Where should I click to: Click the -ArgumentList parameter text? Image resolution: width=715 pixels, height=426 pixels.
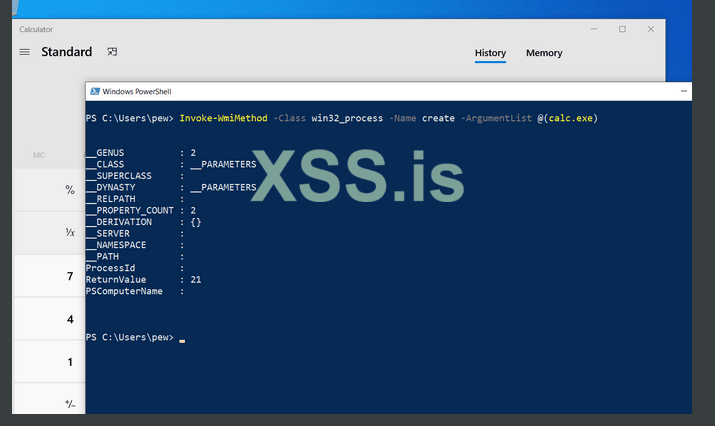pos(496,118)
